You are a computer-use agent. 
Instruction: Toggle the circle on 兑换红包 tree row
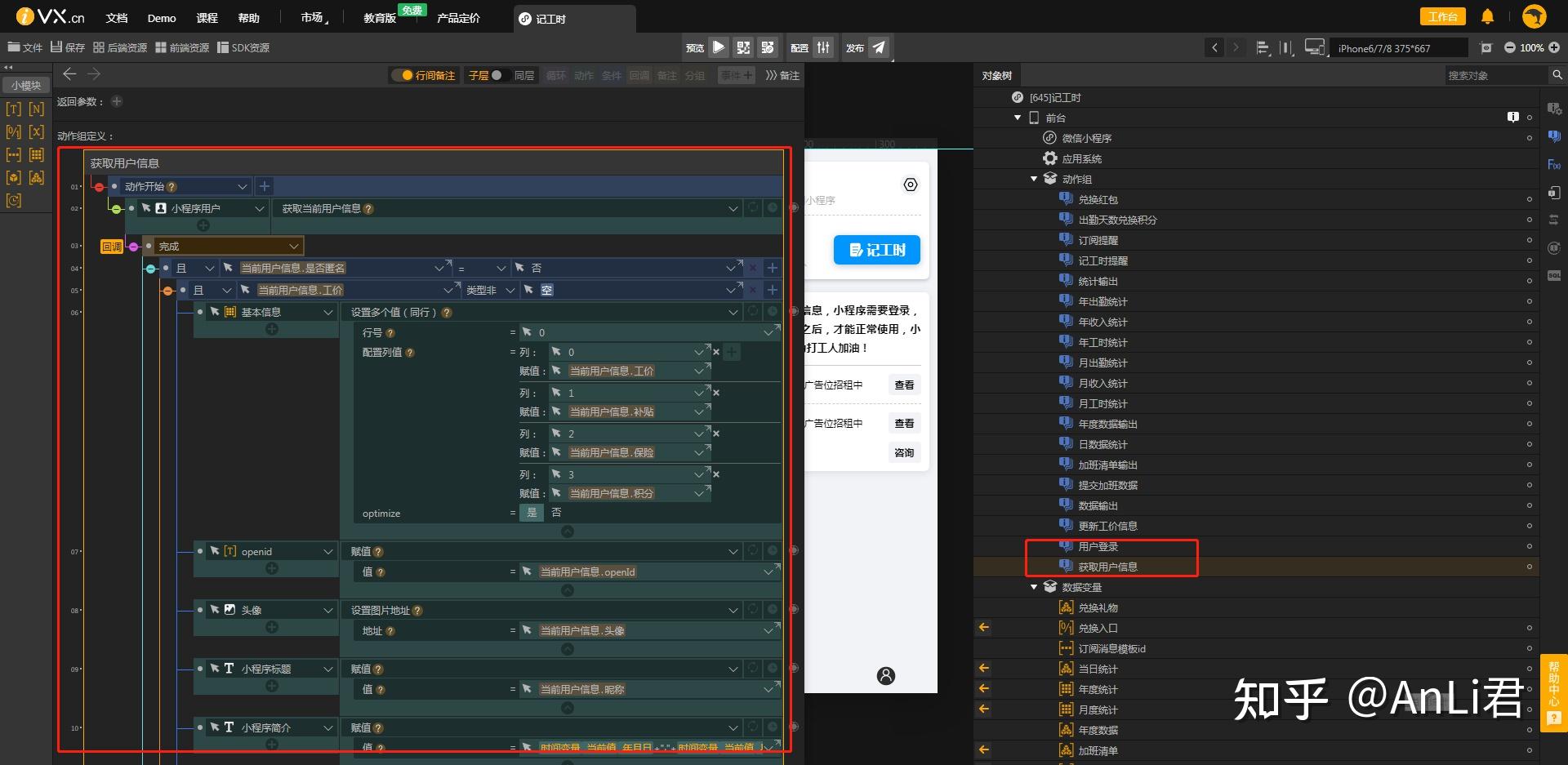[x=1530, y=199]
